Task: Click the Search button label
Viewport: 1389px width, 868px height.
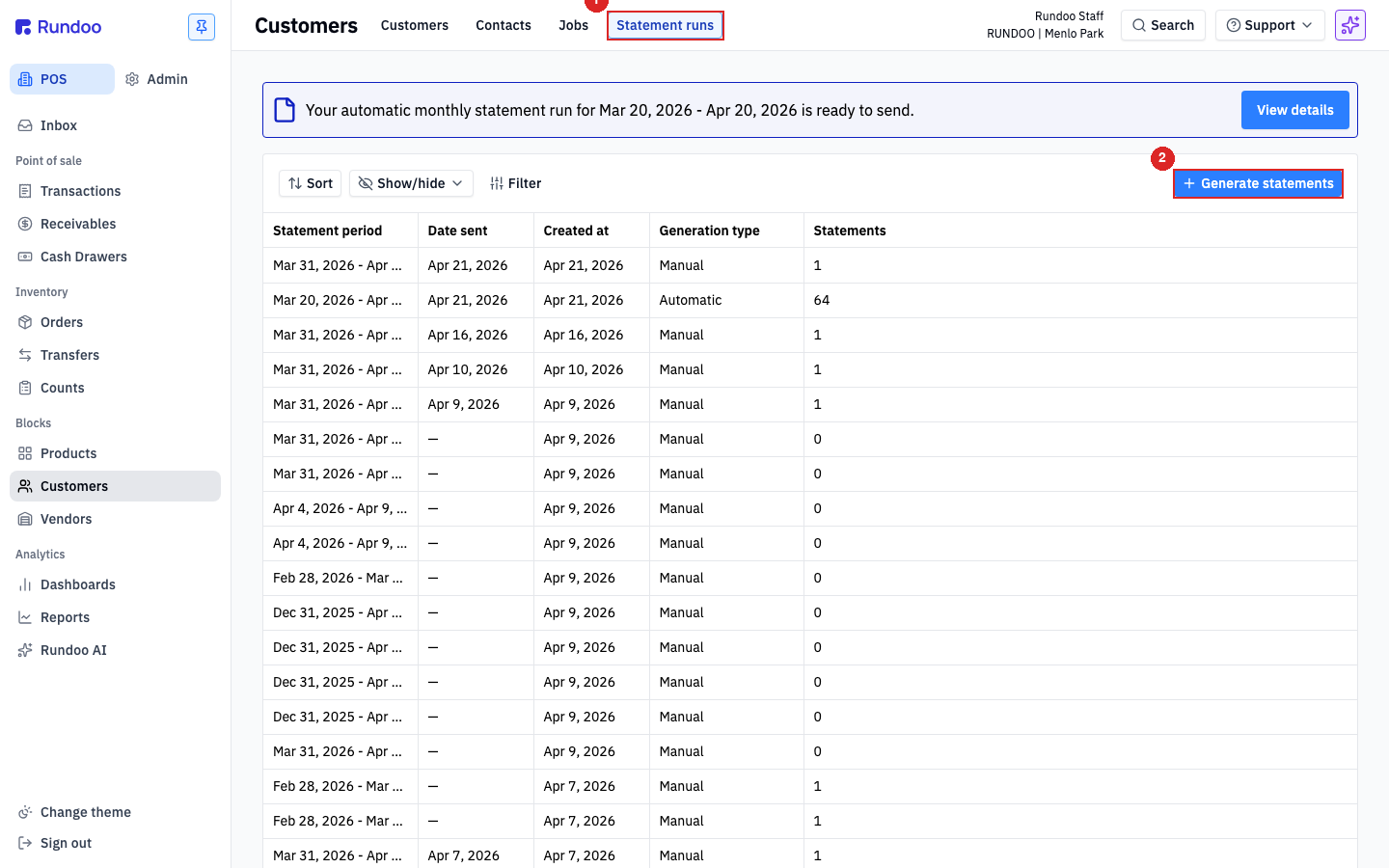Action: point(1173,25)
